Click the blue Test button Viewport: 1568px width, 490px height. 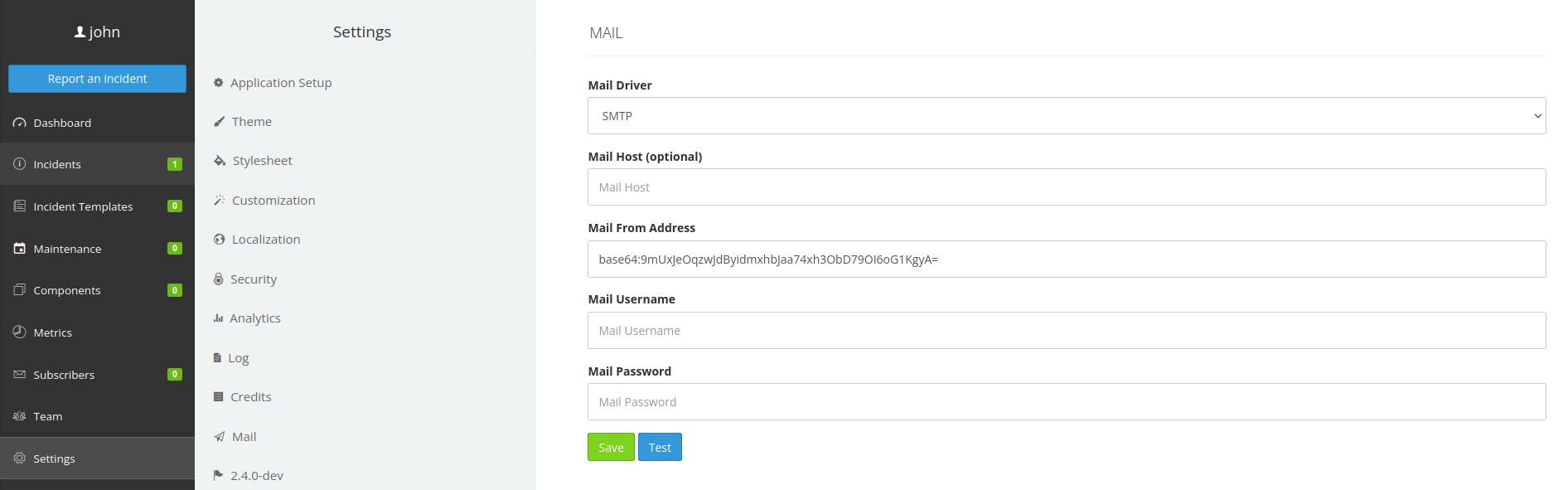[660, 447]
